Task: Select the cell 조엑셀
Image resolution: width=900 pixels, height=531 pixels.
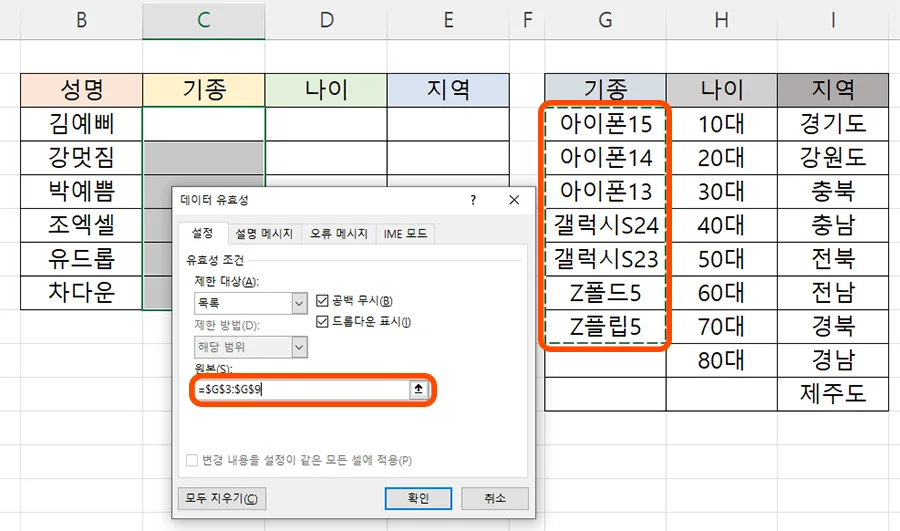Action: (x=82, y=225)
